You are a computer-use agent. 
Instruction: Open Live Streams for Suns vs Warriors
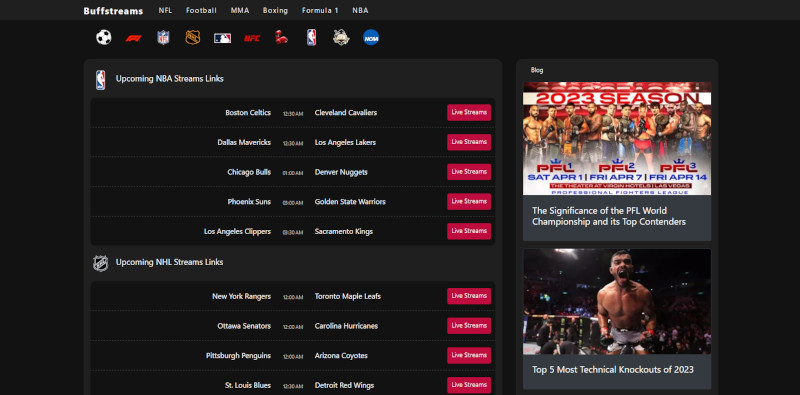click(x=469, y=201)
